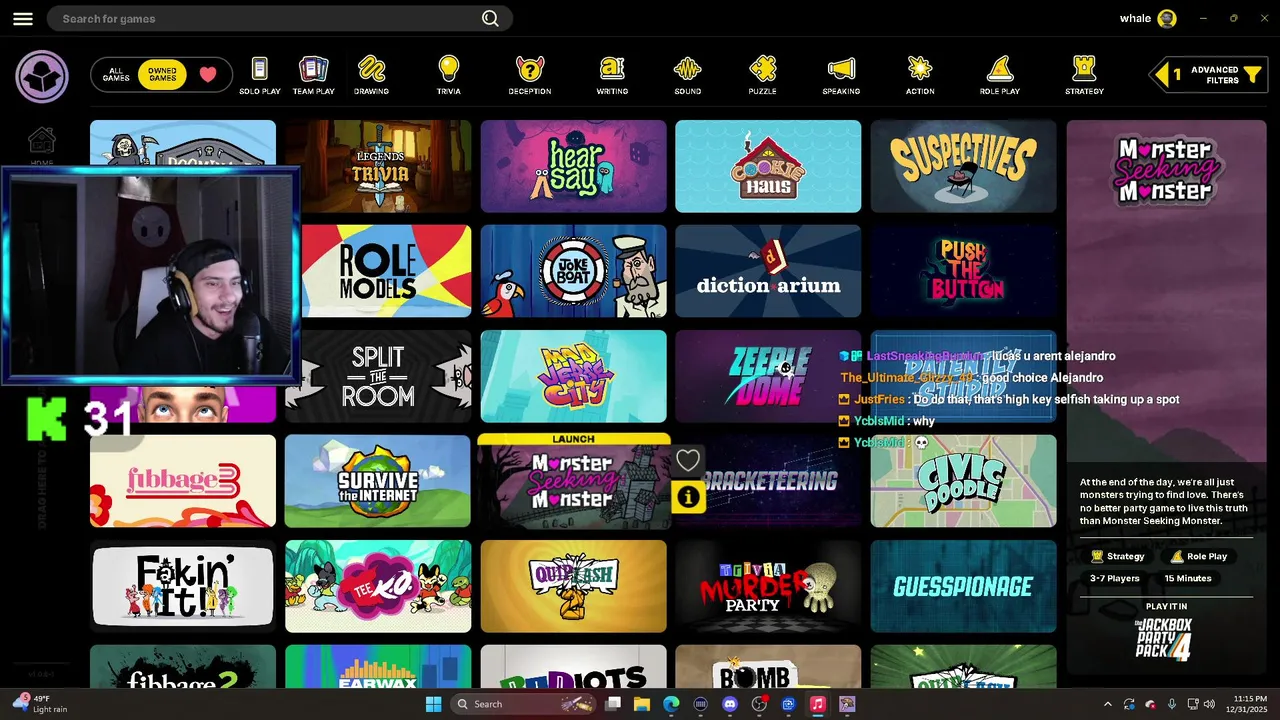Select the All Games toggle
Image resolution: width=1280 pixels, height=720 pixels.
pyautogui.click(x=116, y=75)
